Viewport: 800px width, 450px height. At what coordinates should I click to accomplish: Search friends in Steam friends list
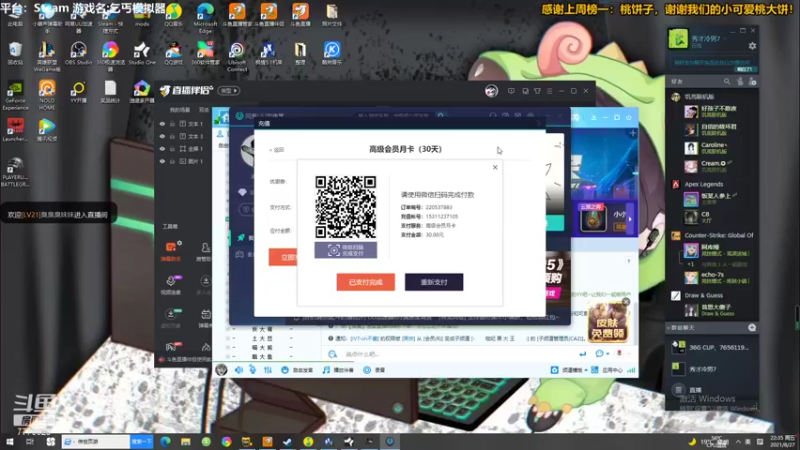(727, 81)
